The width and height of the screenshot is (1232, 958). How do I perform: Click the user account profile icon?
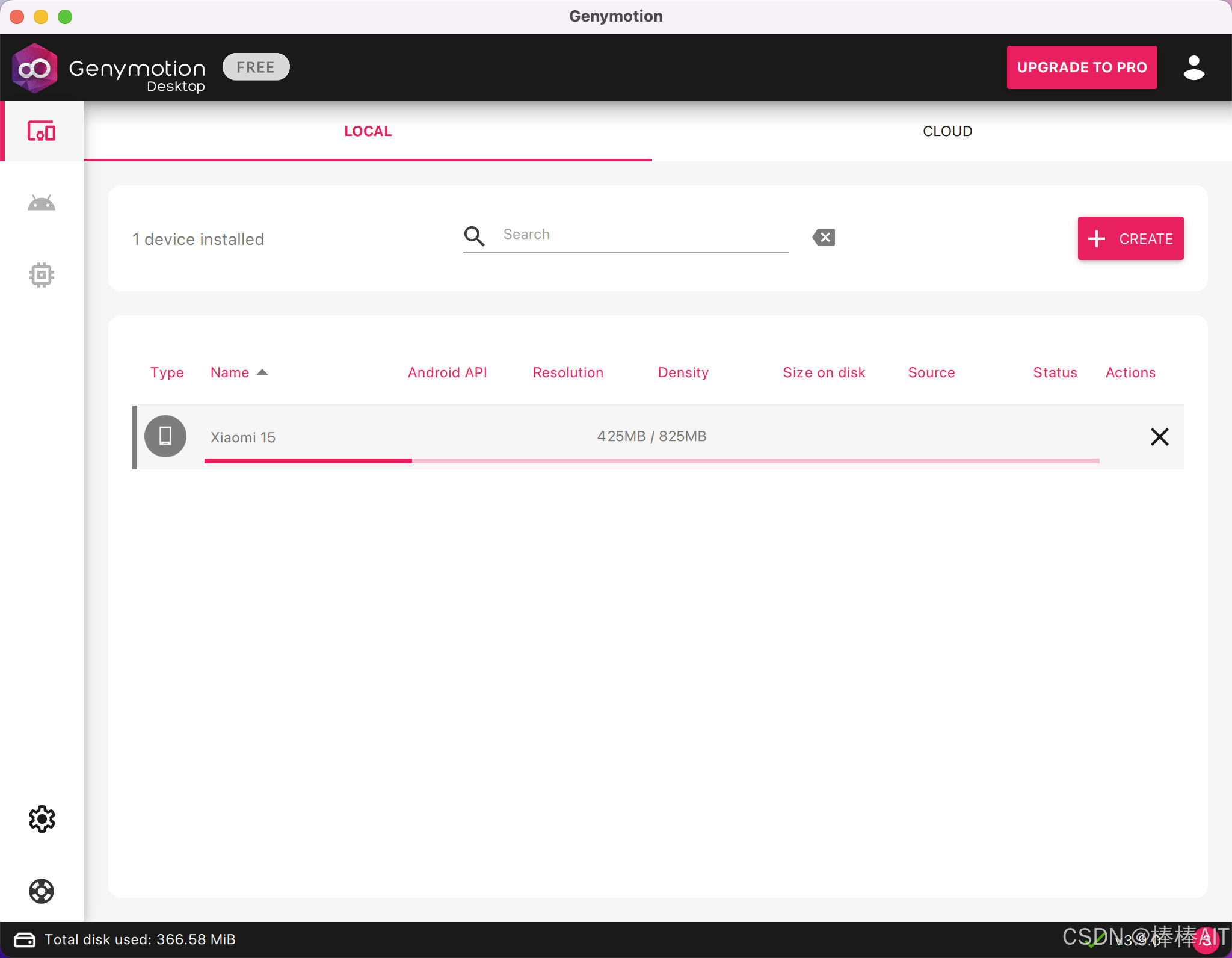point(1193,67)
